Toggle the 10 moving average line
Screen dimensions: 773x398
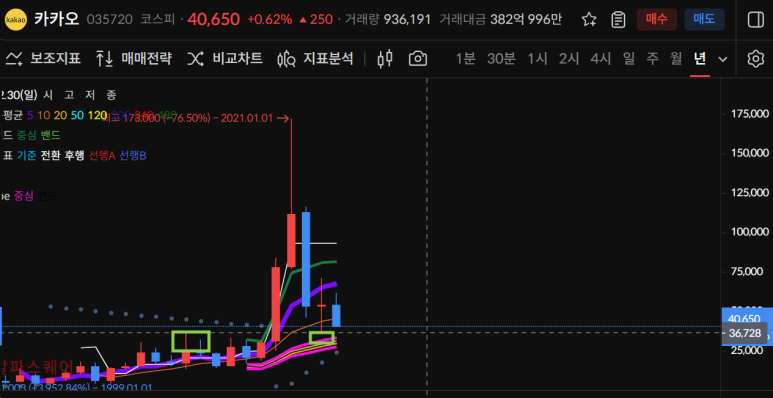click(43, 115)
